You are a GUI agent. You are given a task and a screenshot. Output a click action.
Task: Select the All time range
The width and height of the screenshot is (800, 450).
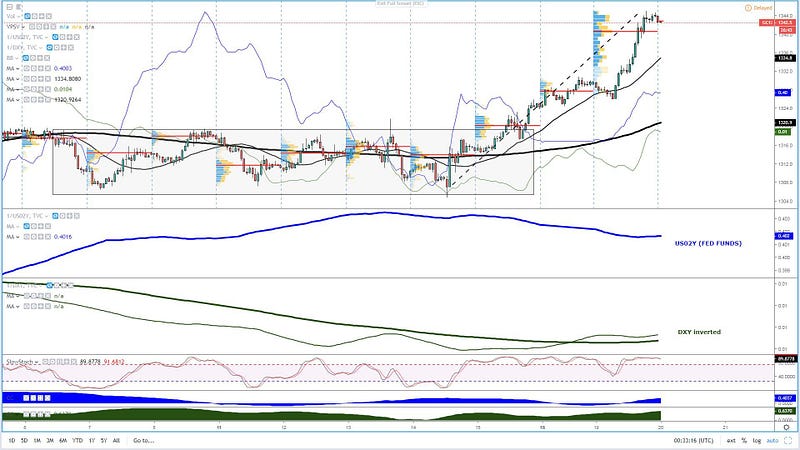pyautogui.click(x=116, y=440)
